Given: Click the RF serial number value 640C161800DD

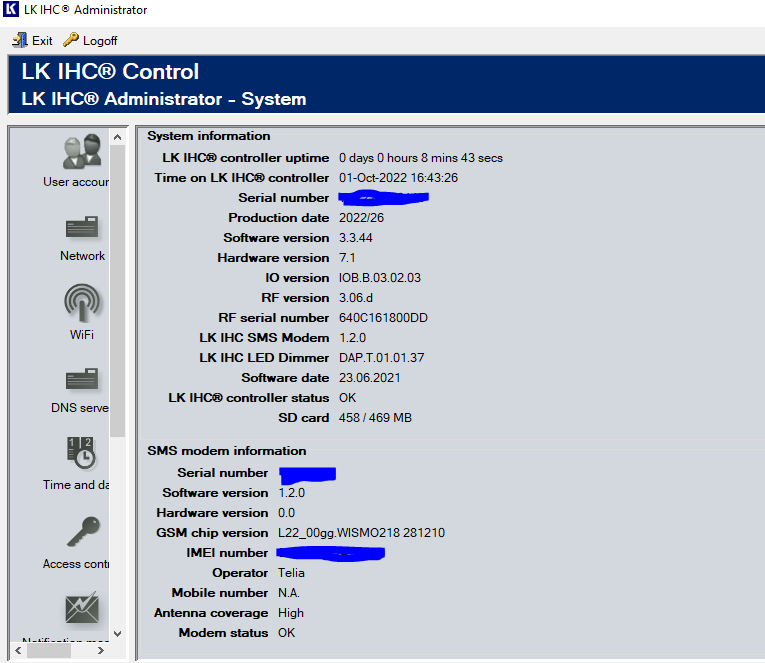Looking at the screenshot, I should tap(385, 318).
